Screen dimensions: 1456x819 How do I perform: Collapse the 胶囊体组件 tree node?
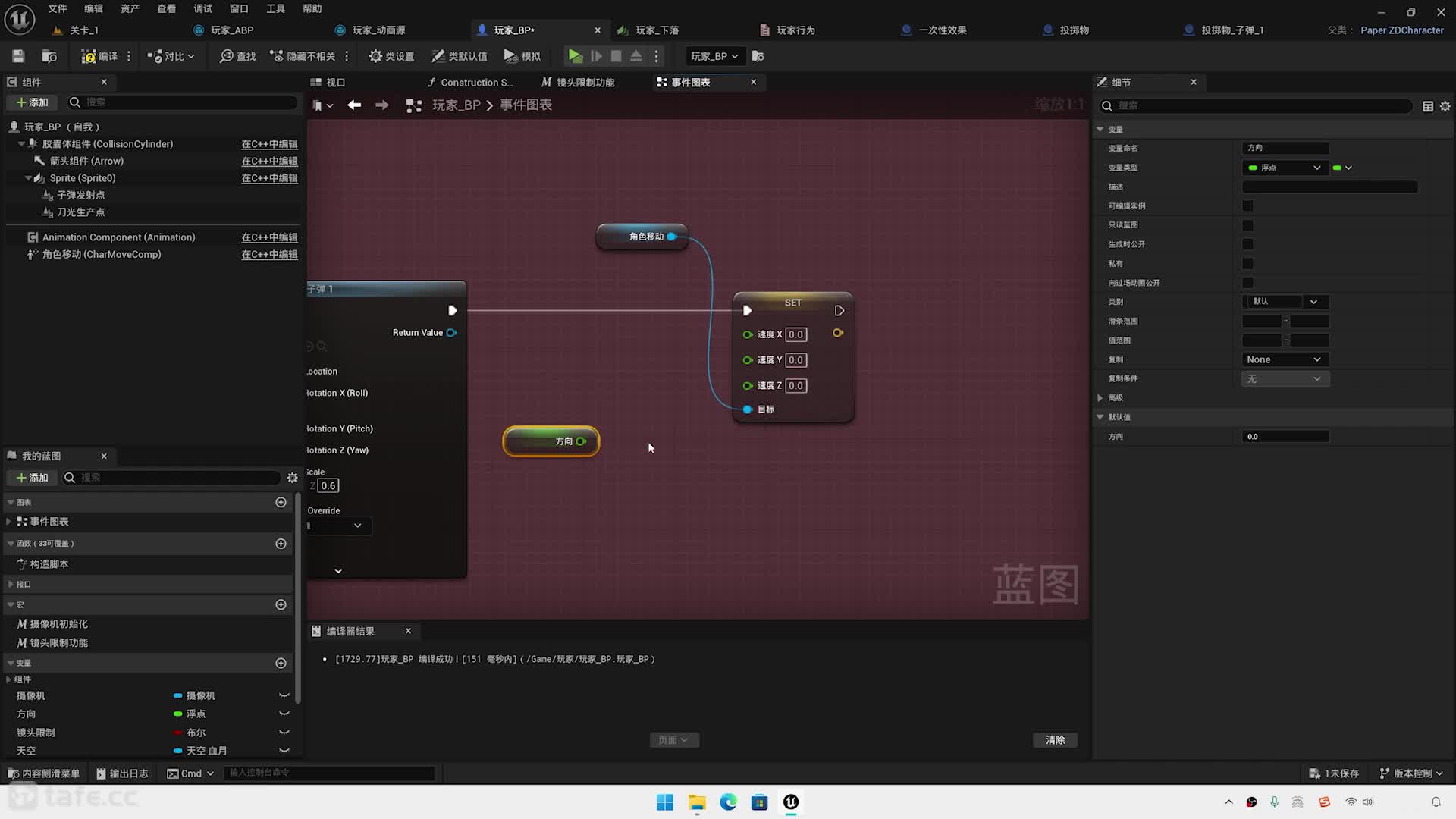tap(21, 144)
